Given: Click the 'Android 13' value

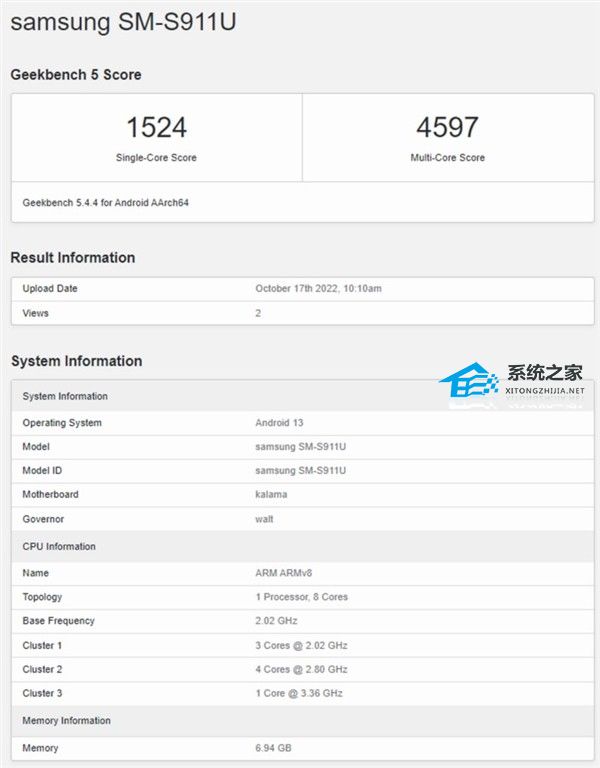Looking at the screenshot, I should (x=279, y=423).
